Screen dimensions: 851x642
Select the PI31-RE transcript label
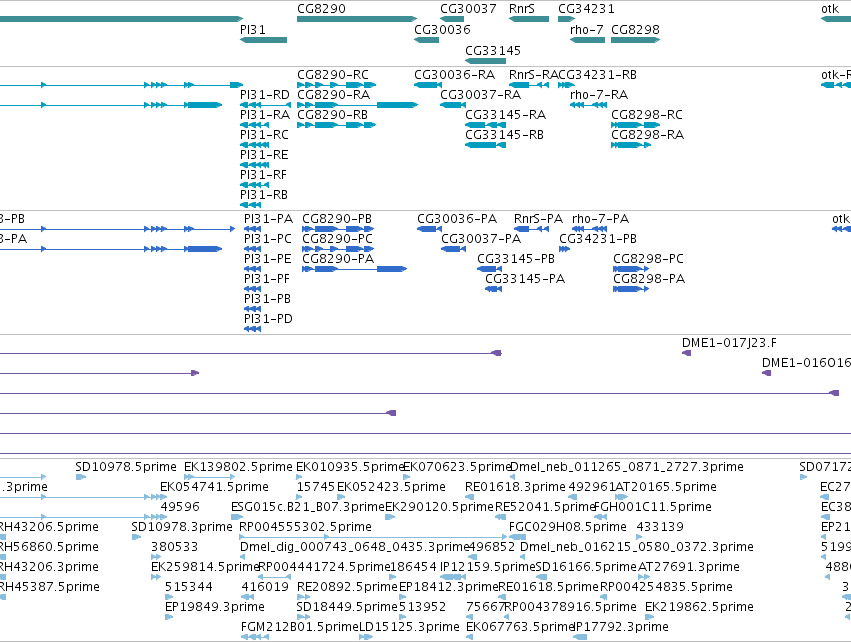(264, 155)
